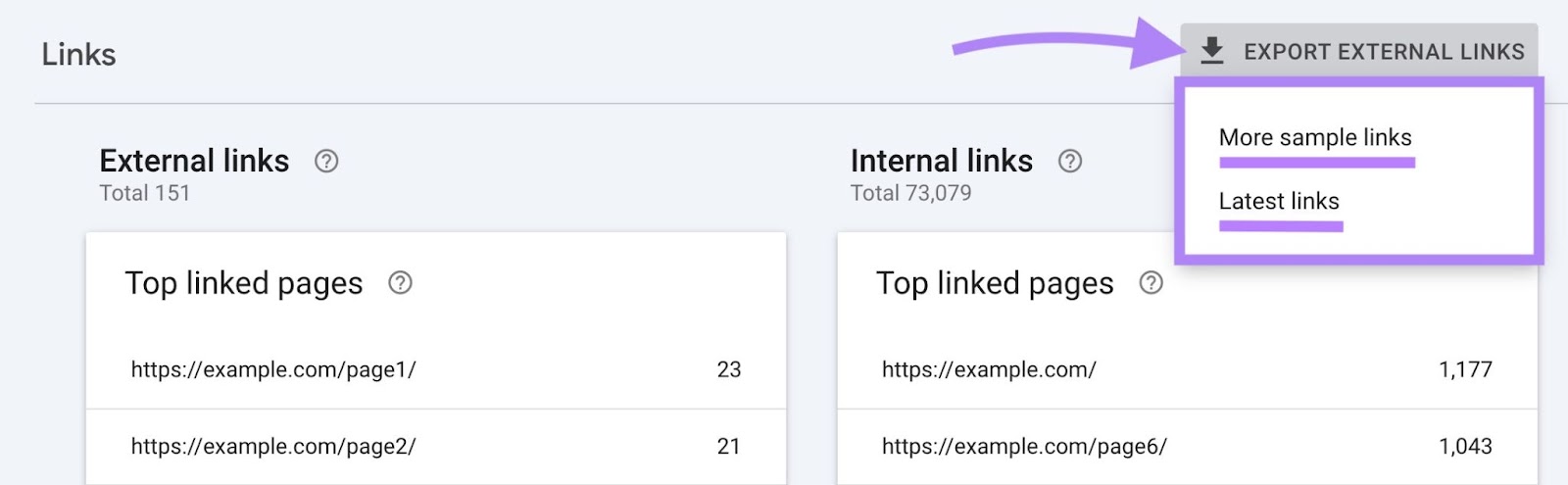This screenshot has height=485, width=1568.
Task: Open help for external Top linked pages
Action: [400, 283]
